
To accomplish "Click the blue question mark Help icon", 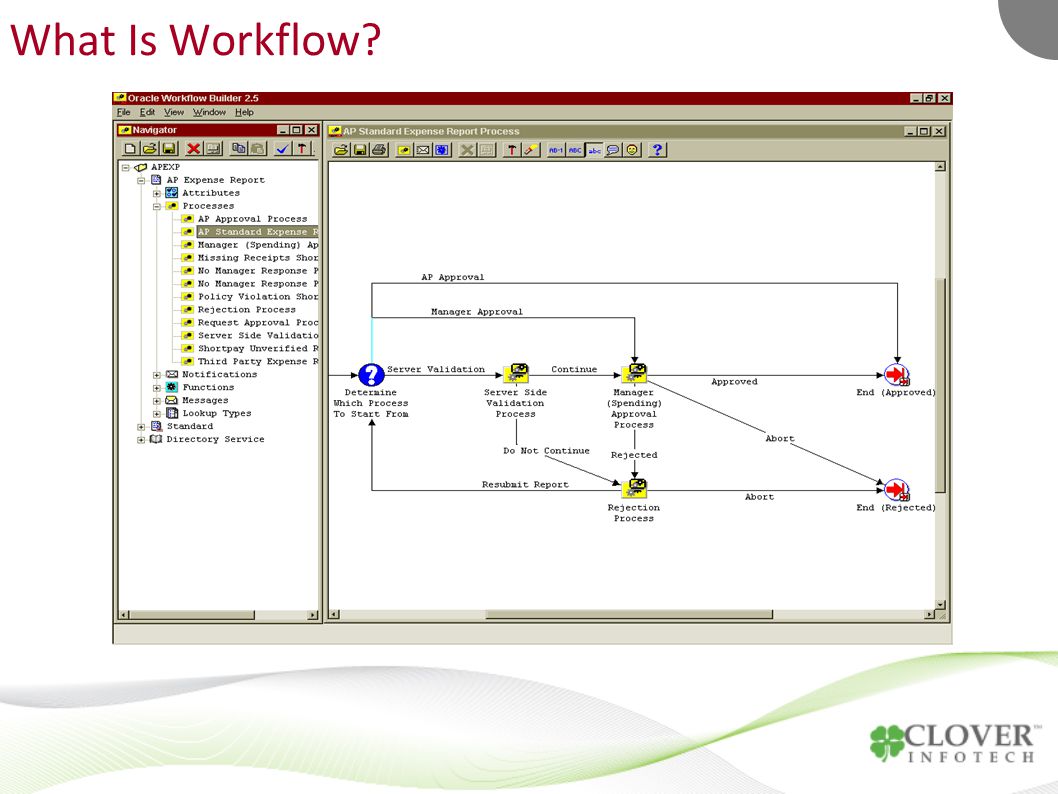I will click(657, 150).
